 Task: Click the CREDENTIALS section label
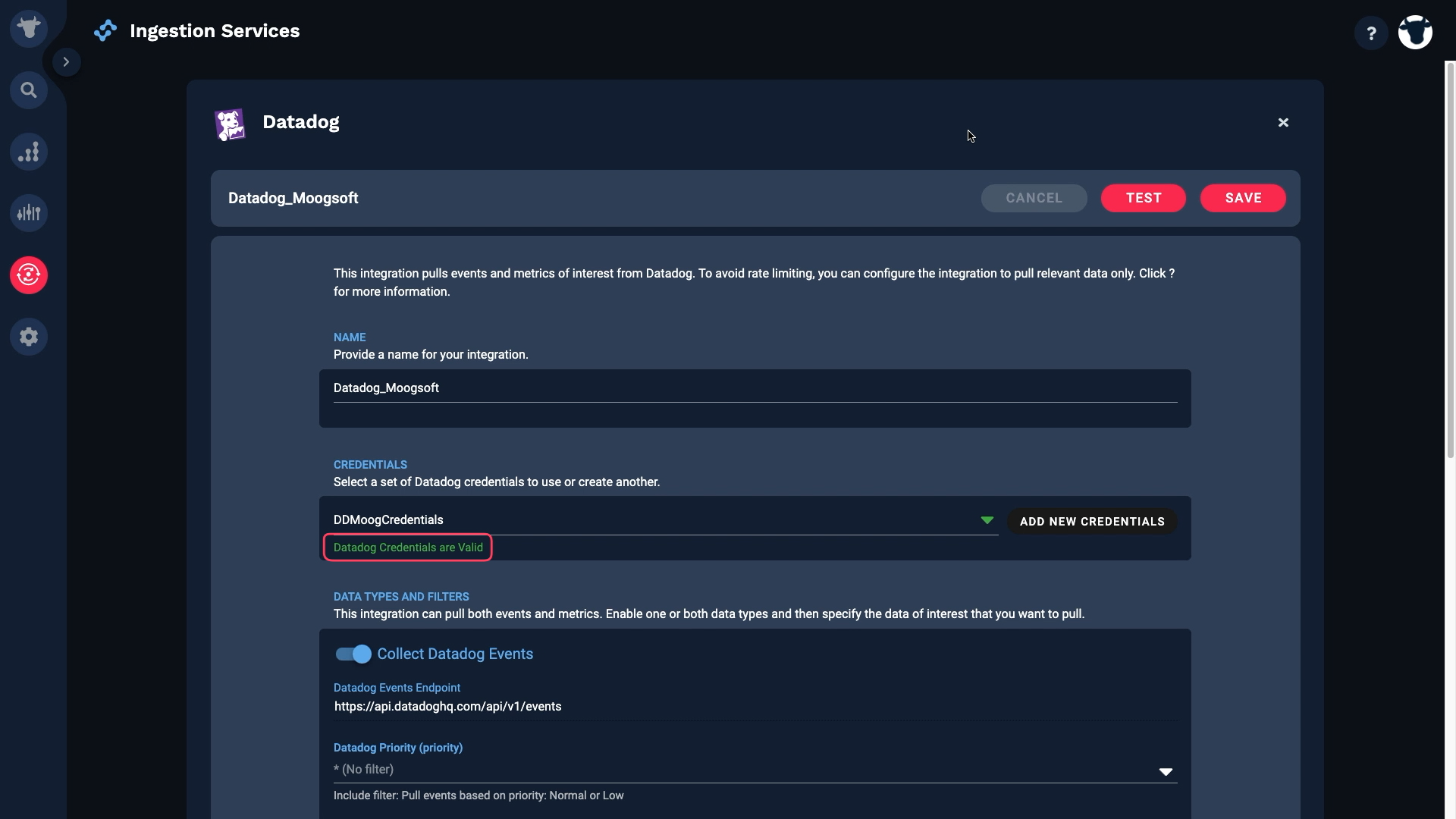[x=370, y=465]
